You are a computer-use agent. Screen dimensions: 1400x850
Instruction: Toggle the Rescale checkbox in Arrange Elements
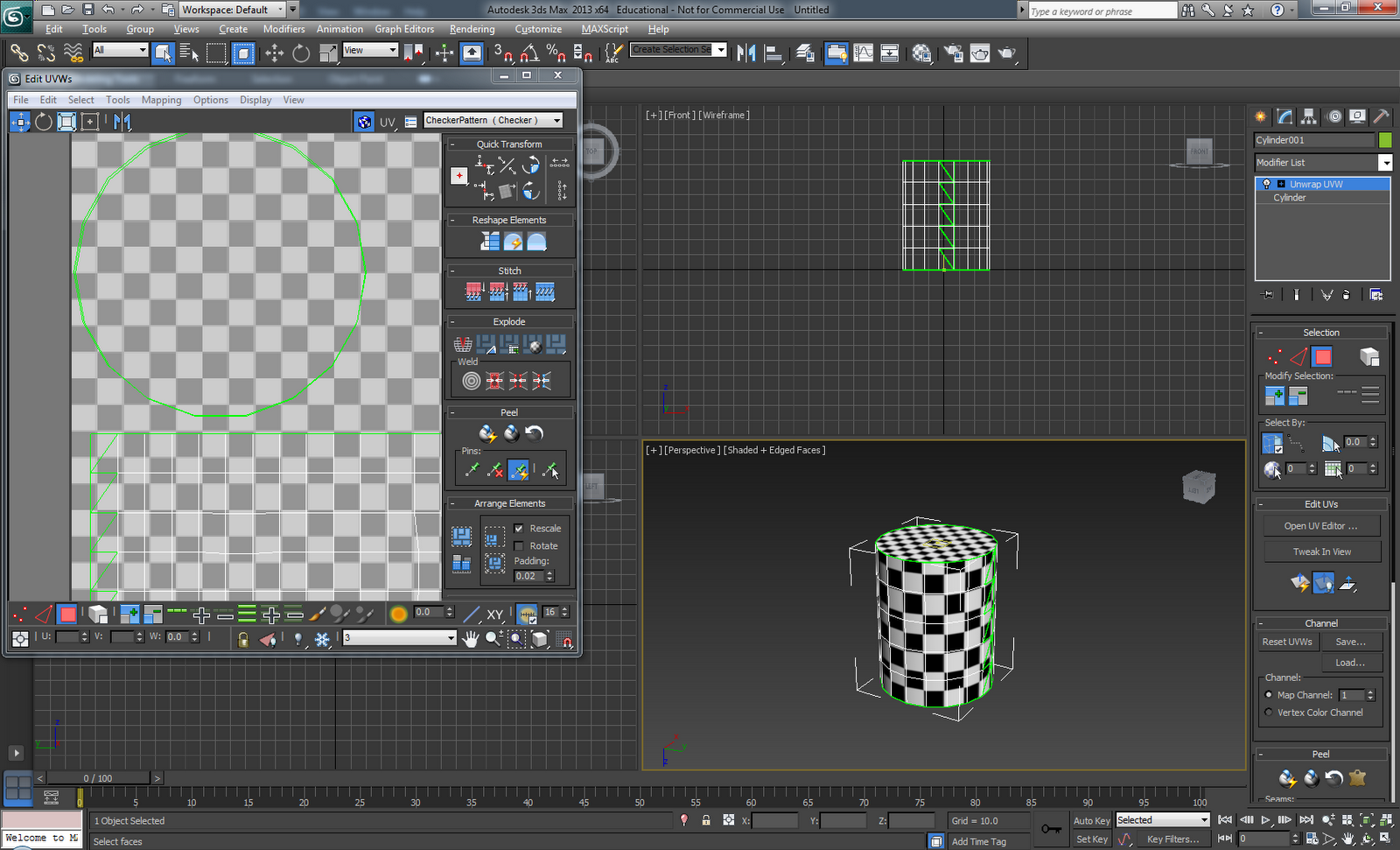[x=520, y=528]
